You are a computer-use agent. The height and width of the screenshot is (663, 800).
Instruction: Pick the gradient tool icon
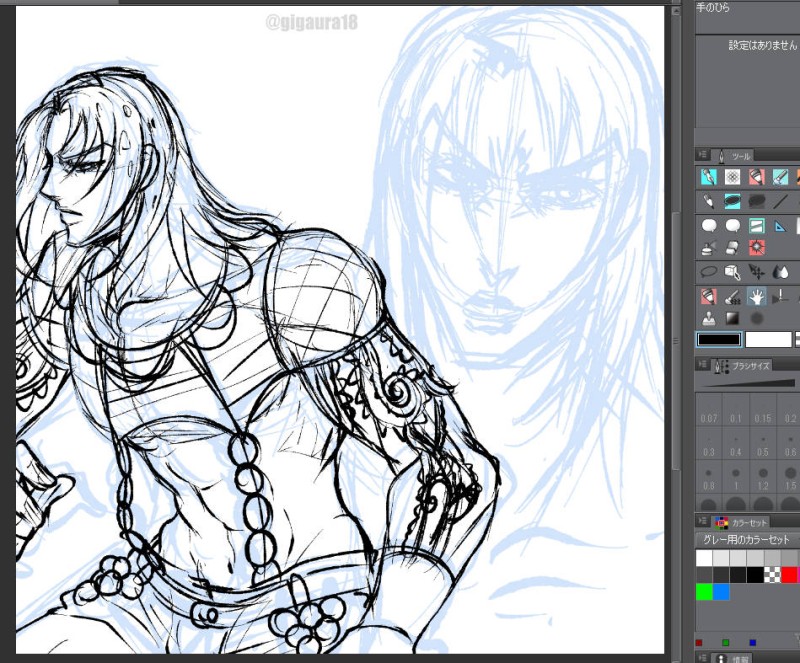(x=733, y=319)
